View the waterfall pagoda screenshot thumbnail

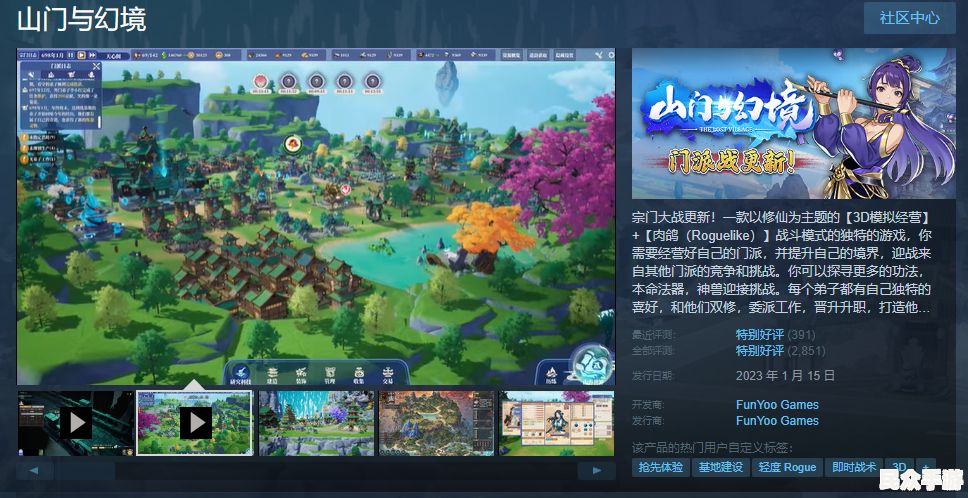(315, 423)
